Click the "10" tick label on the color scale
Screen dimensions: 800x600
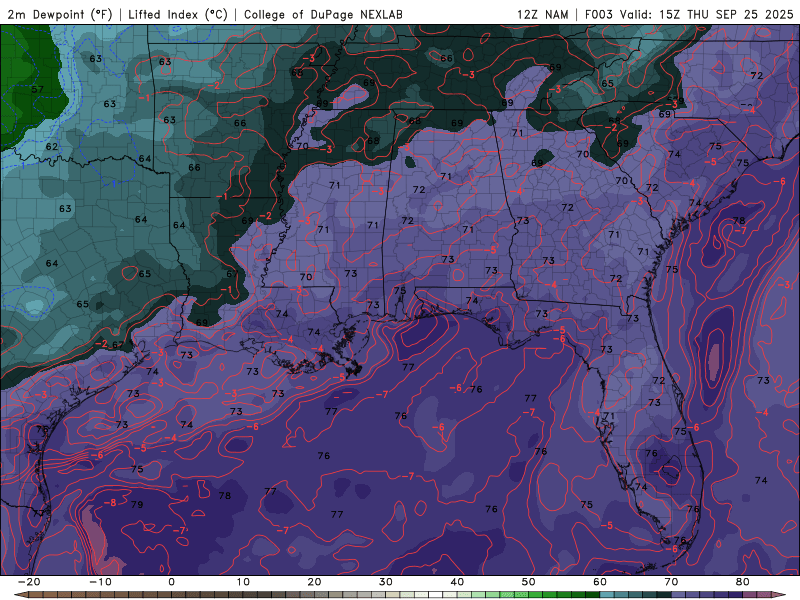243,582
